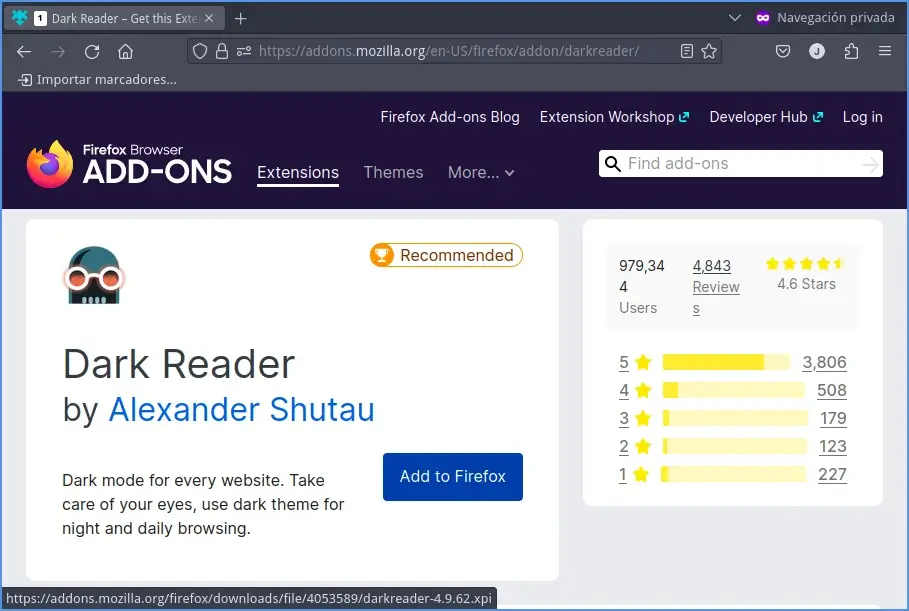Focus the Find add-ons search field

[741, 163]
